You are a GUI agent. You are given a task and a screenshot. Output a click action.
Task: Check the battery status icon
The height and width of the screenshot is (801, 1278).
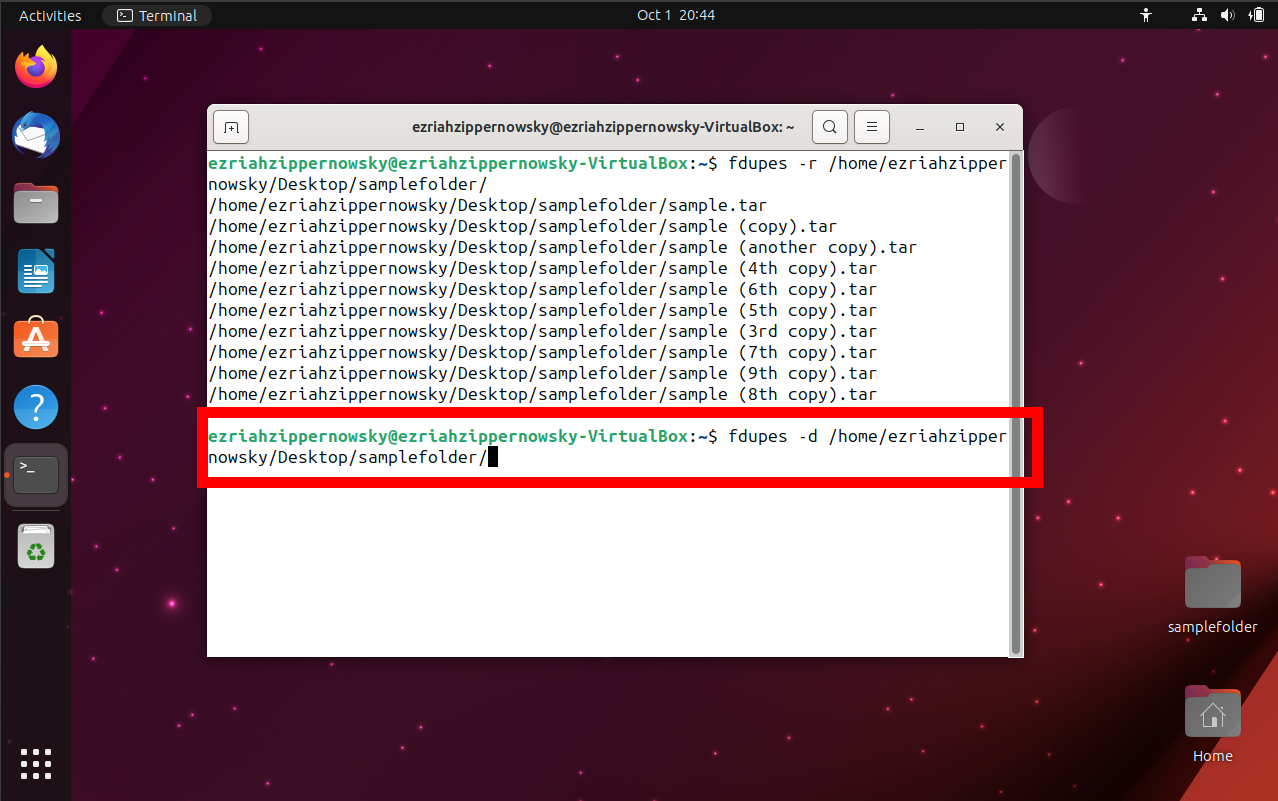pyautogui.click(x=1257, y=15)
